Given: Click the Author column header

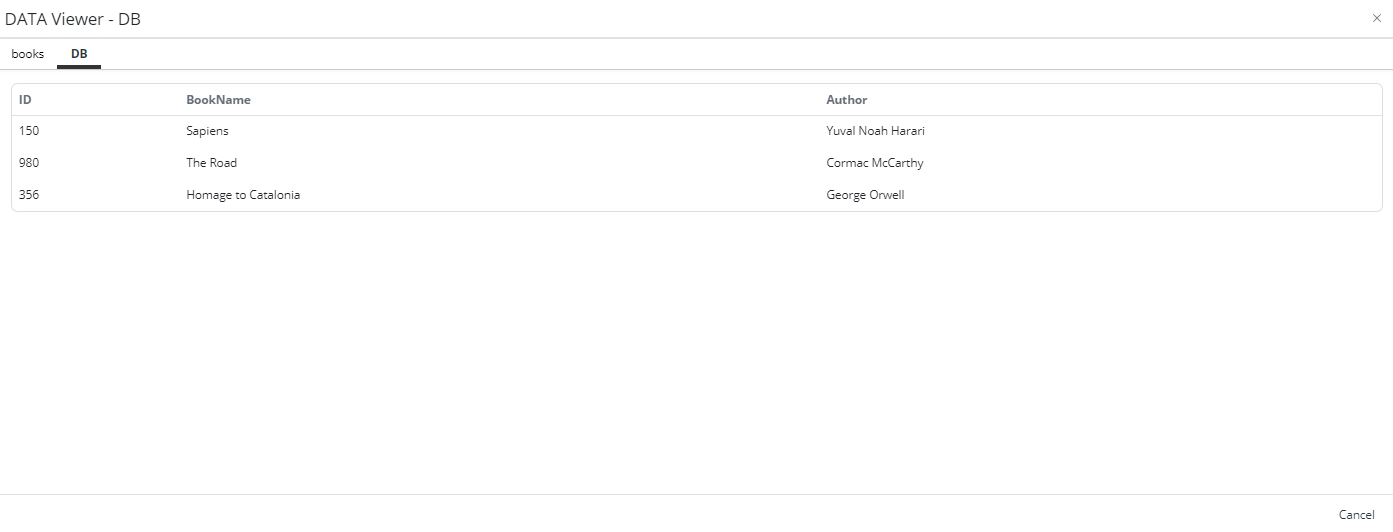Looking at the screenshot, I should click(x=846, y=100).
